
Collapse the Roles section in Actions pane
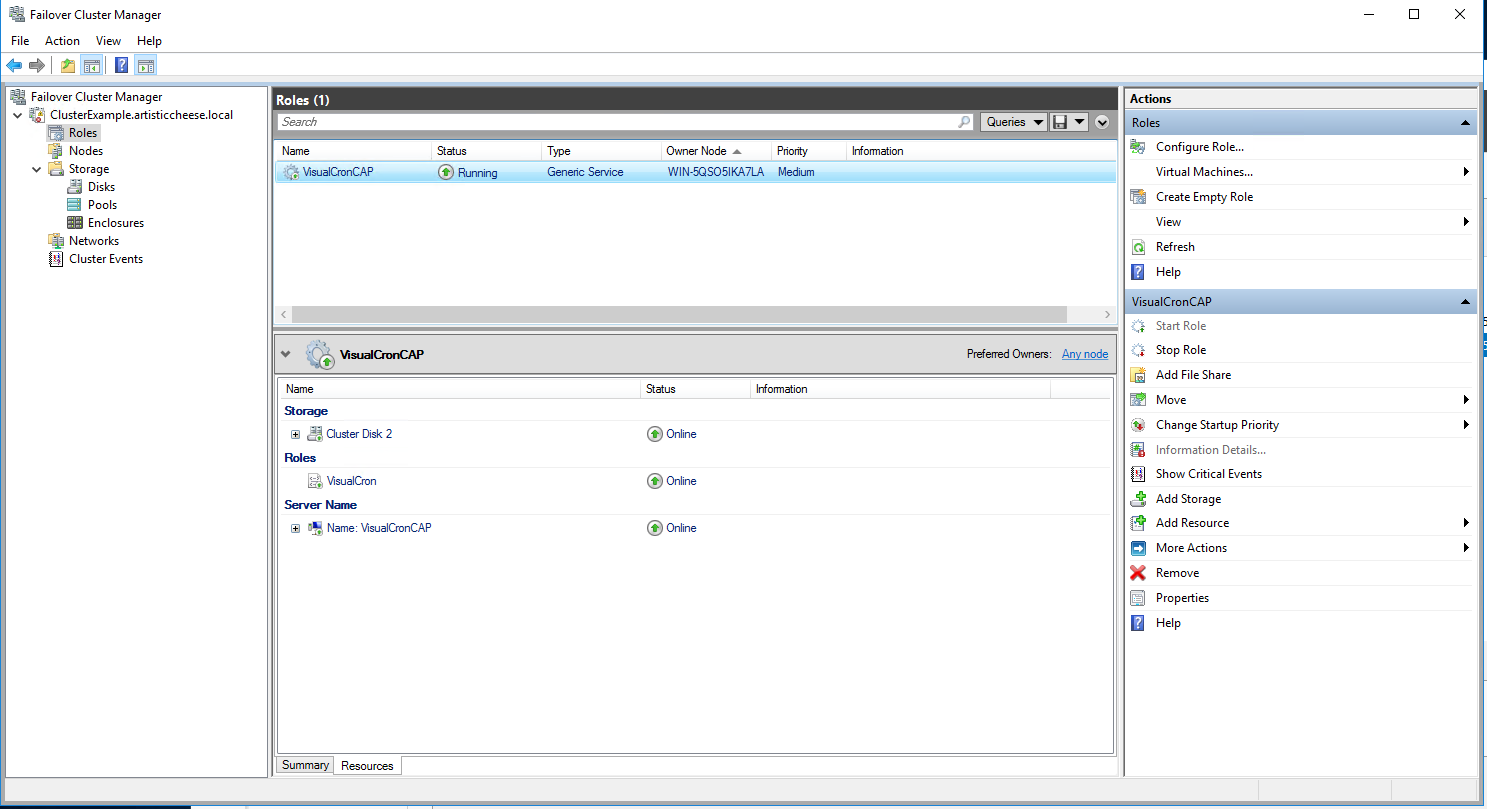click(1465, 123)
